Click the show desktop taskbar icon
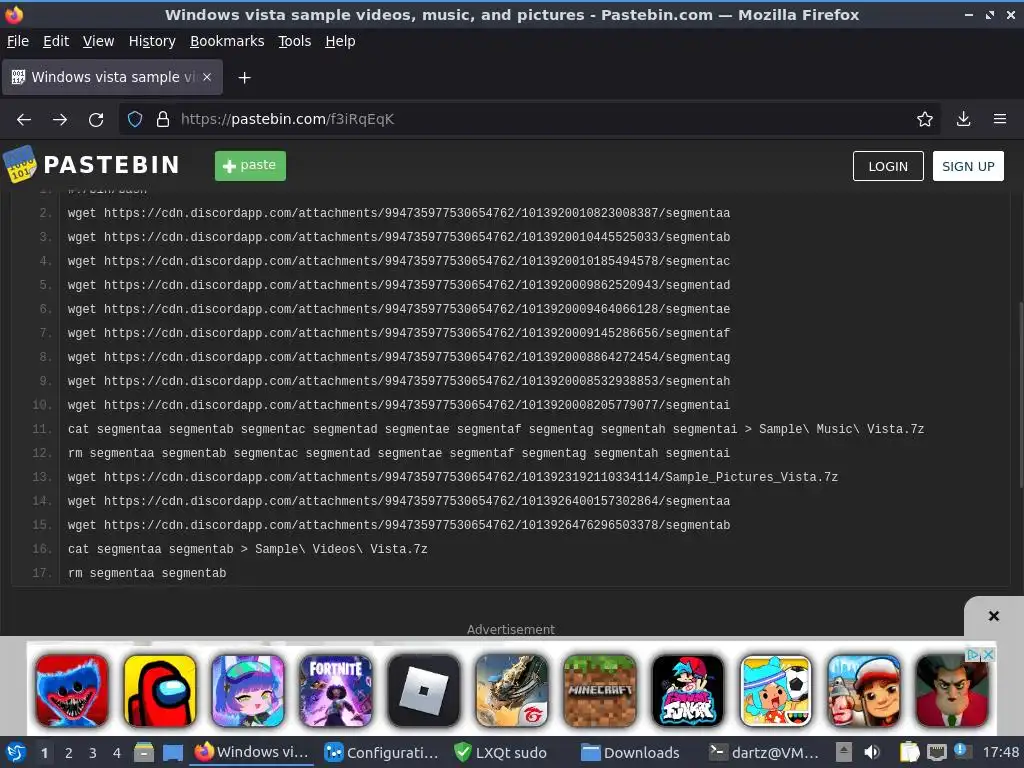Screen dimensions: 1024x768 point(173,753)
